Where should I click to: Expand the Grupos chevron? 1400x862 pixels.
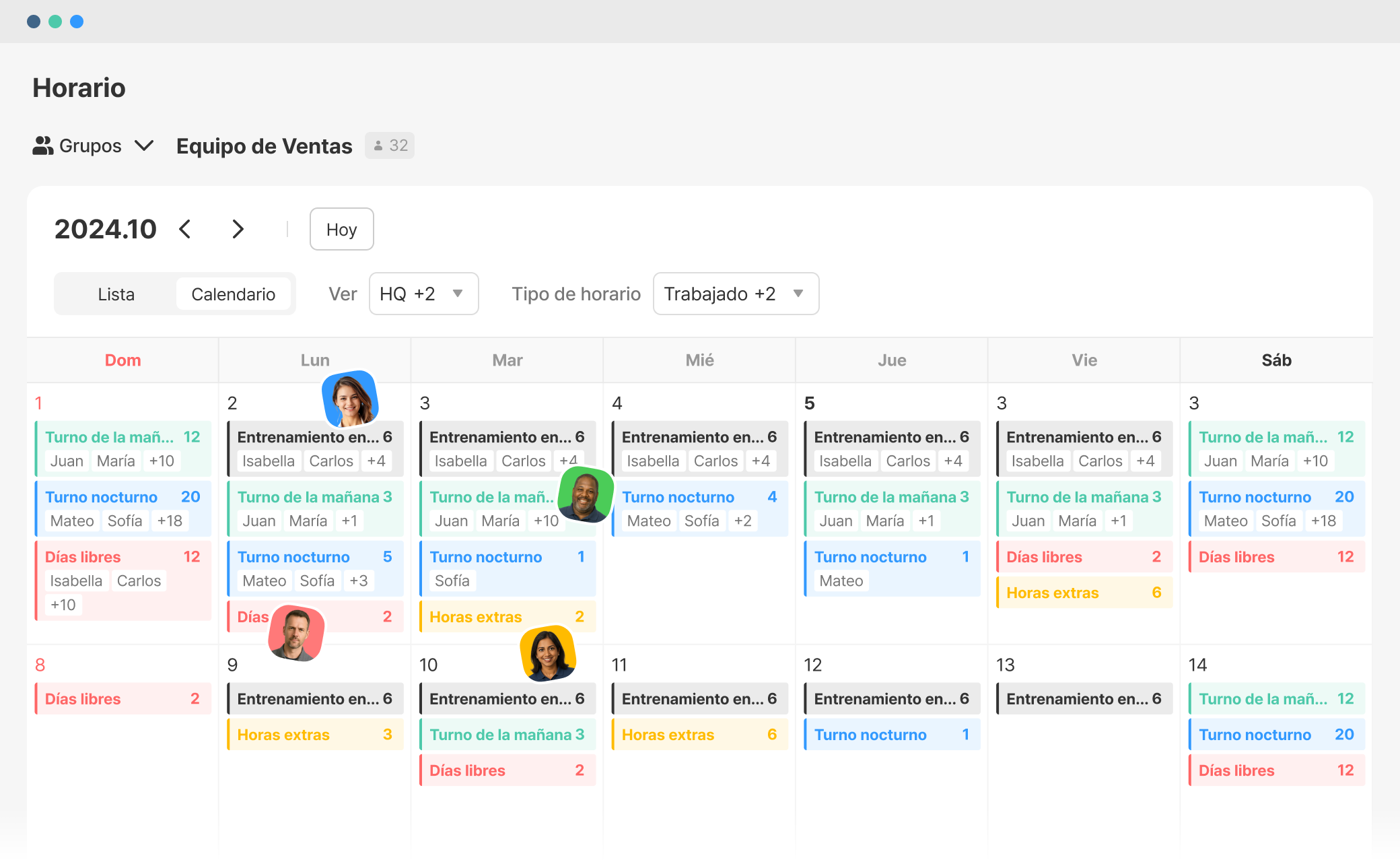(x=144, y=145)
